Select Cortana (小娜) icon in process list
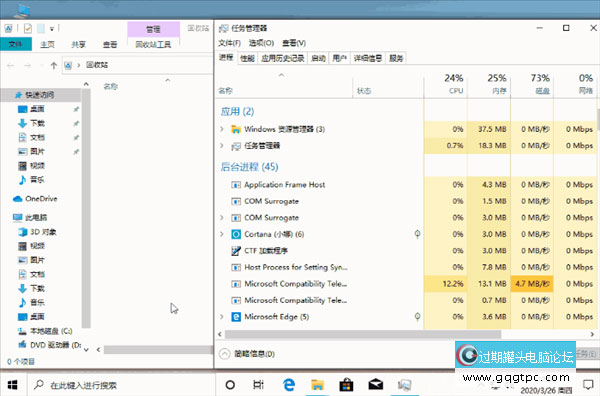The height and width of the screenshot is (396, 600). pyautogui.click(x=236, y=234)
